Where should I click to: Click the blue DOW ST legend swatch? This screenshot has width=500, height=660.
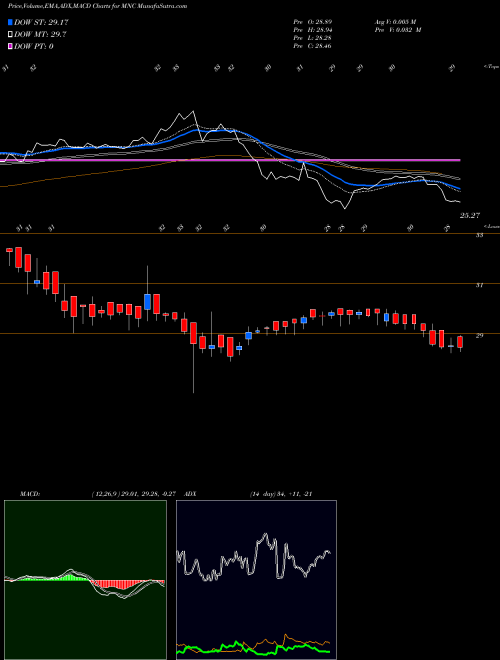10,22
